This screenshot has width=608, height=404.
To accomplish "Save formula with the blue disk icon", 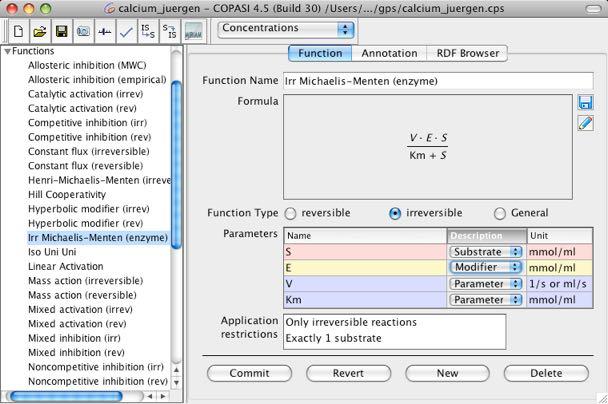I will tap(585, 103).
